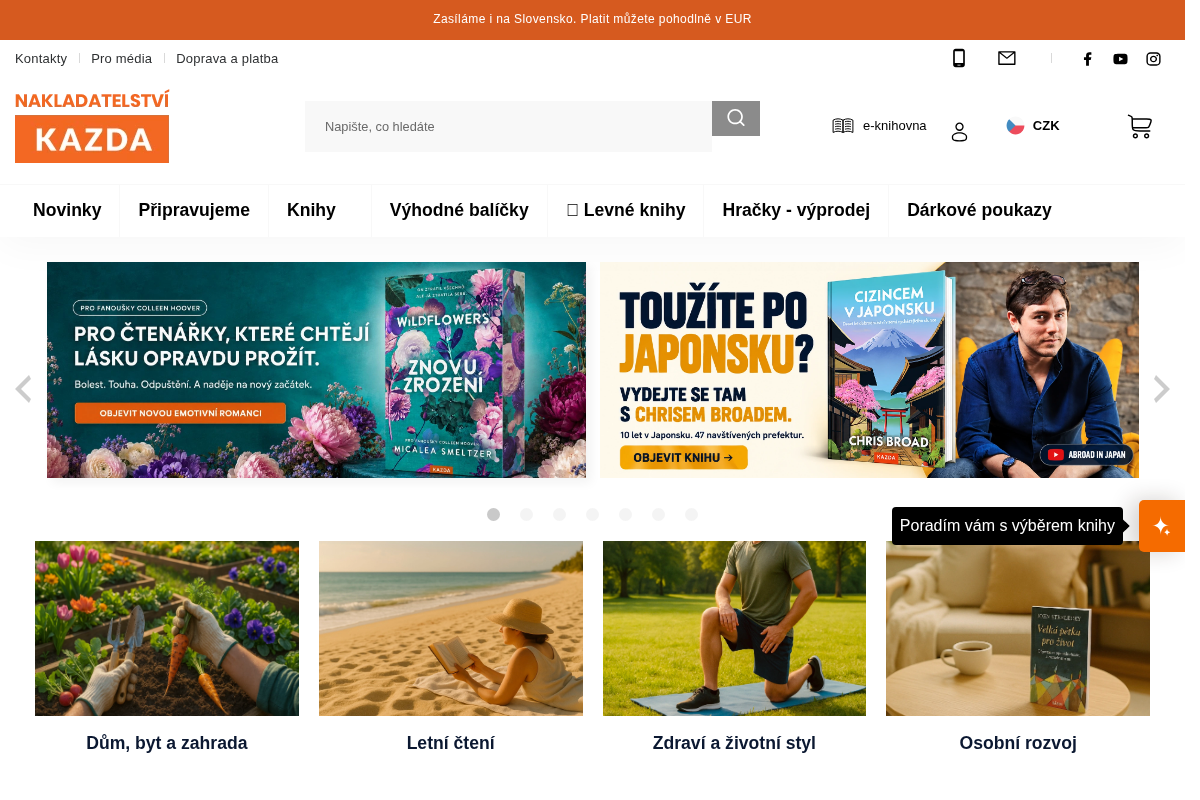Open the Instagram profile icon
This screenshot has width=1200, height=800.
(1153, 59)
